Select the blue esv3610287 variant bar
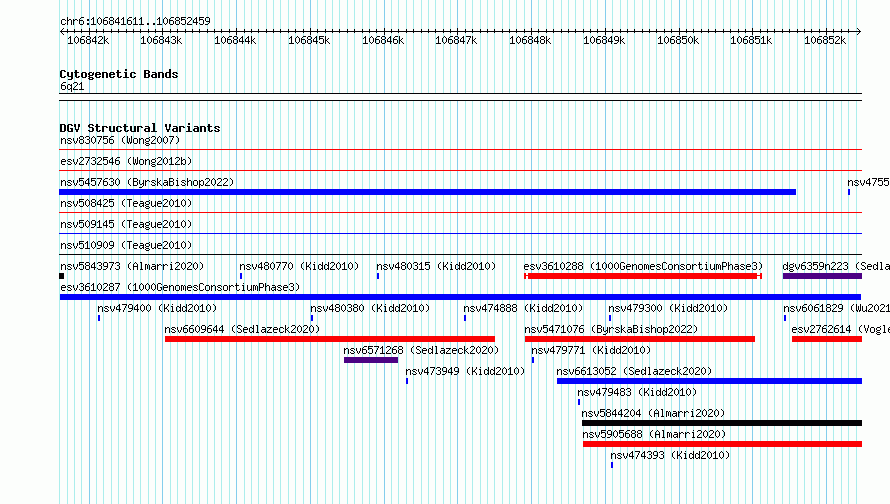 tap(460, 297)
